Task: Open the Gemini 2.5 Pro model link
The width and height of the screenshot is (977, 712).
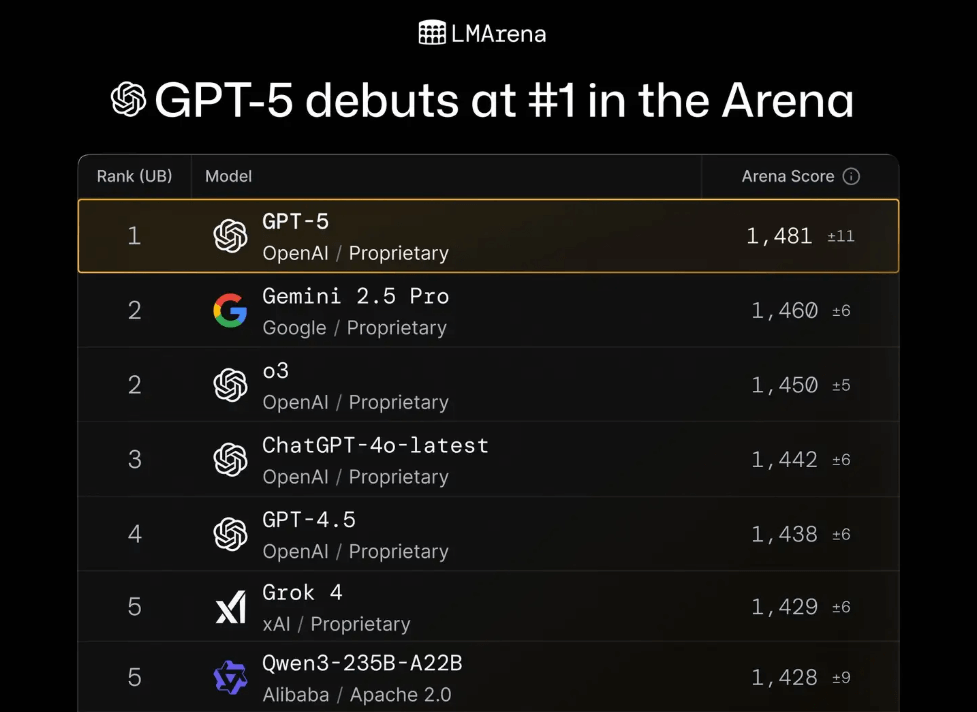Action: pos(356,297)
